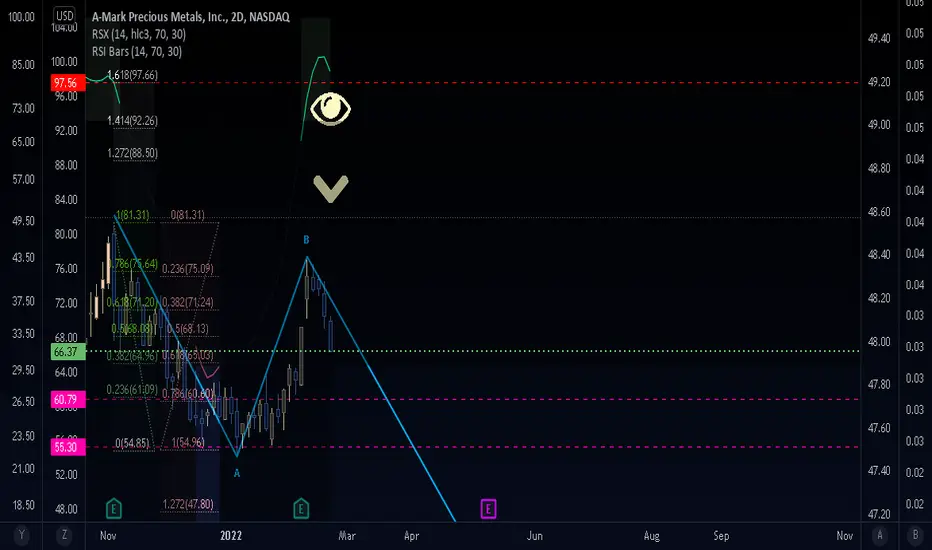Select the 0.236(75.09) Fibonacci label
Image resolution: width=932 pixels, height=550 pixels.
pyautogui.click(x=187, y=269)
